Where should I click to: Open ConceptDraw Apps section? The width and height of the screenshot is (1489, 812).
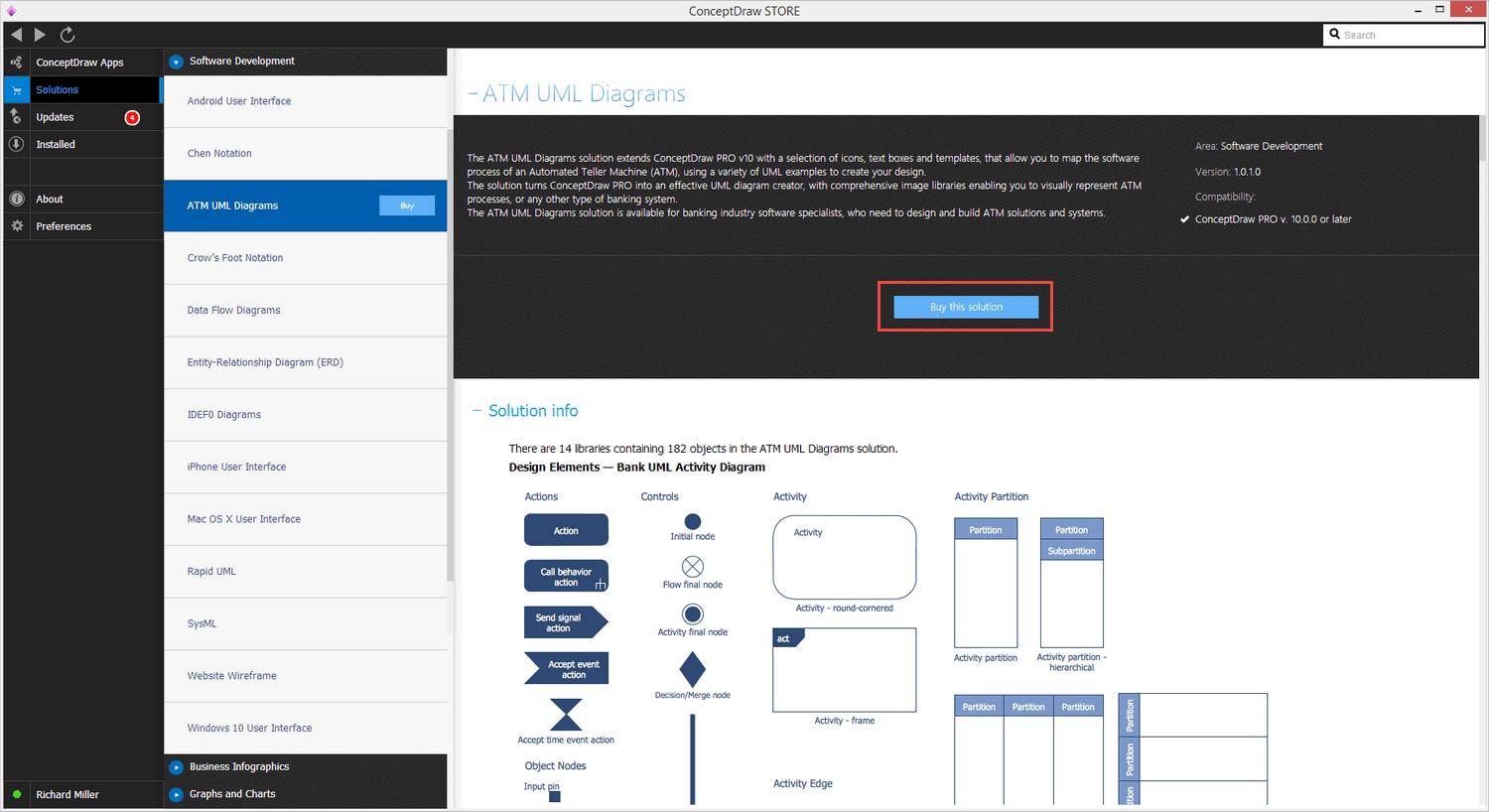coord(82,62)
